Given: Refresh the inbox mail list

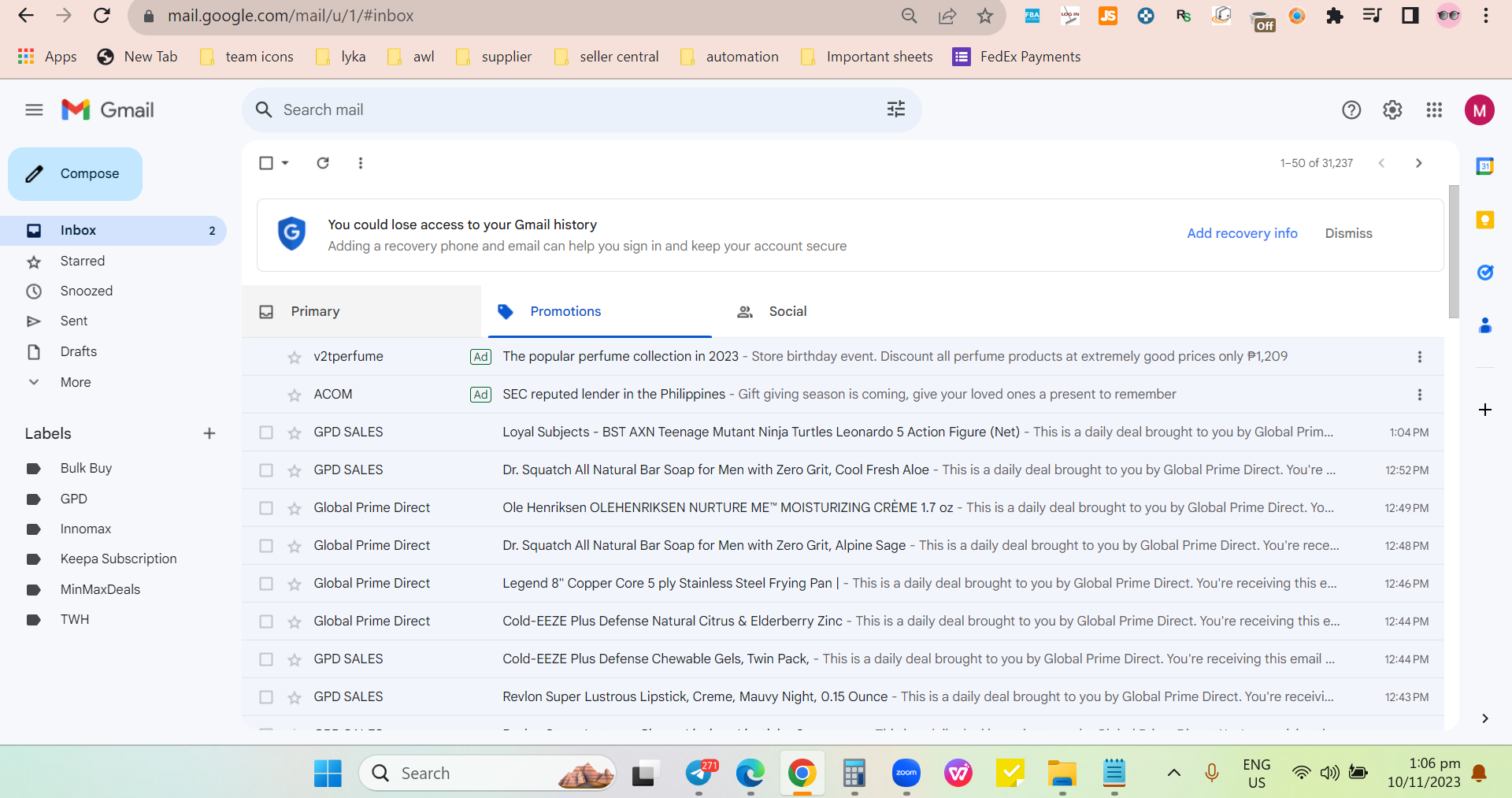Looking at the screenshot, I should click(x=323, y=163).
